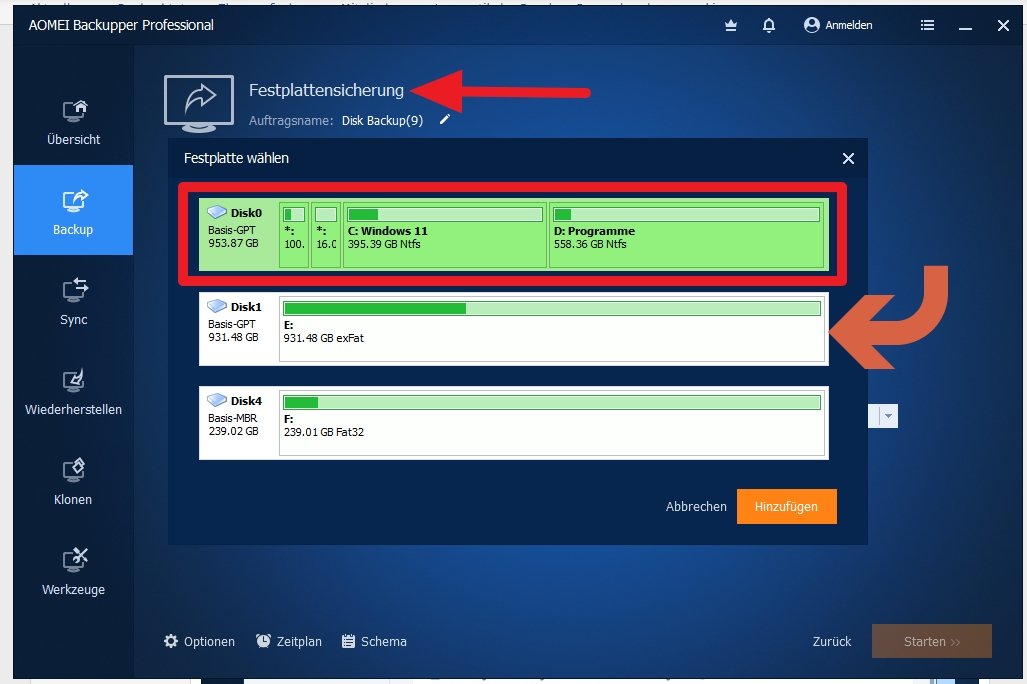Go to Wiederherstellen section
The height and width of the screenshot is (684, 1027).
[x=73, y=390]
